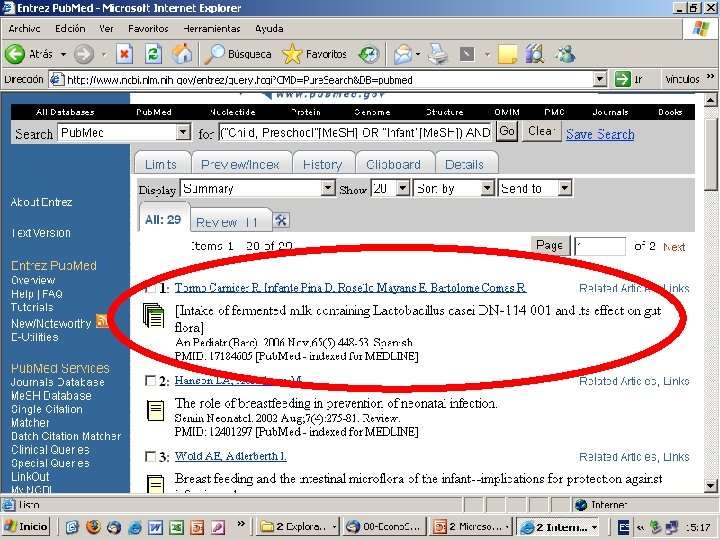Open the Home page icon
Screen dimensions: 720x540
click(x=182, y=54)
